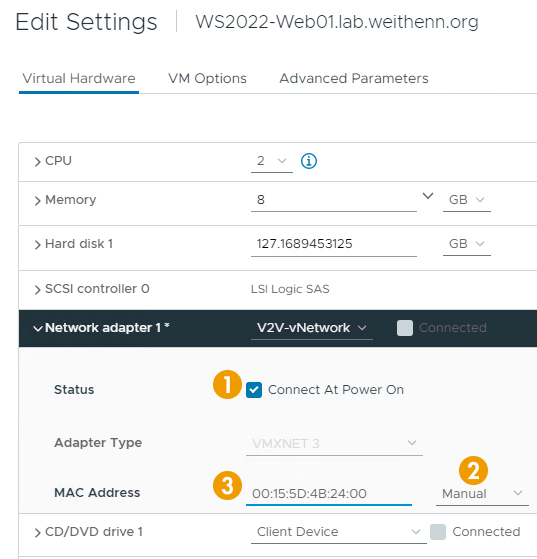Expand CD/DVD drive 1 row

click(x=37, y=533)
